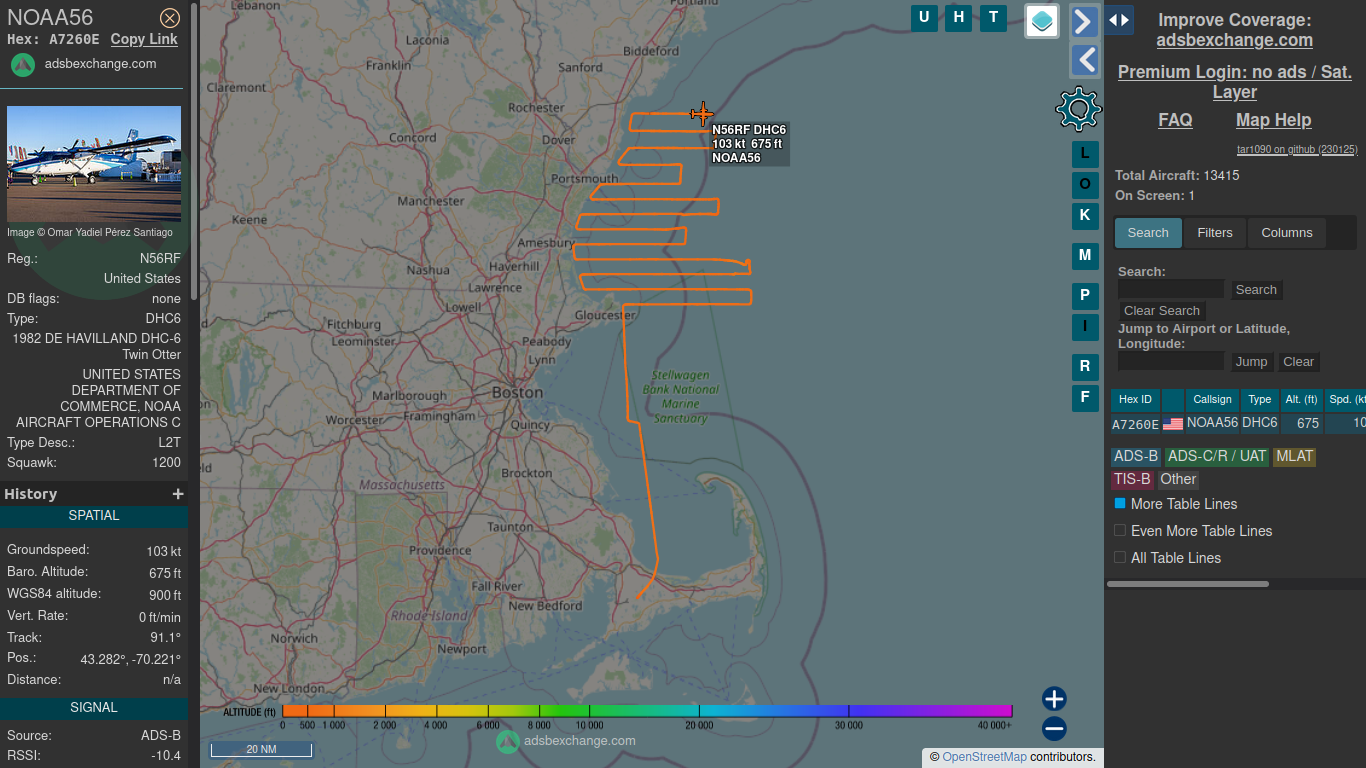Click the Spd. (kt) column header
The image size is (1366, 768).
pyautogui.click(x=1346, y=400)
